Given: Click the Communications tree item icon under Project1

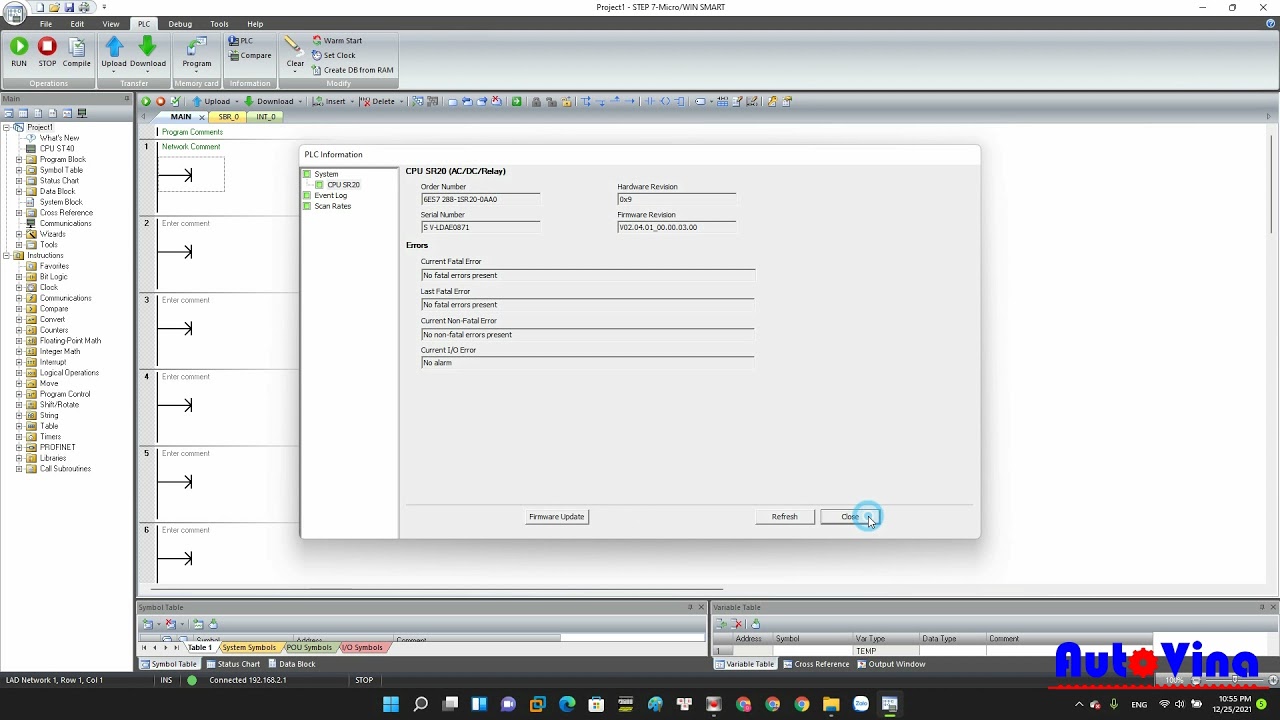Looking at the screenshot, I should coord(31,223).
